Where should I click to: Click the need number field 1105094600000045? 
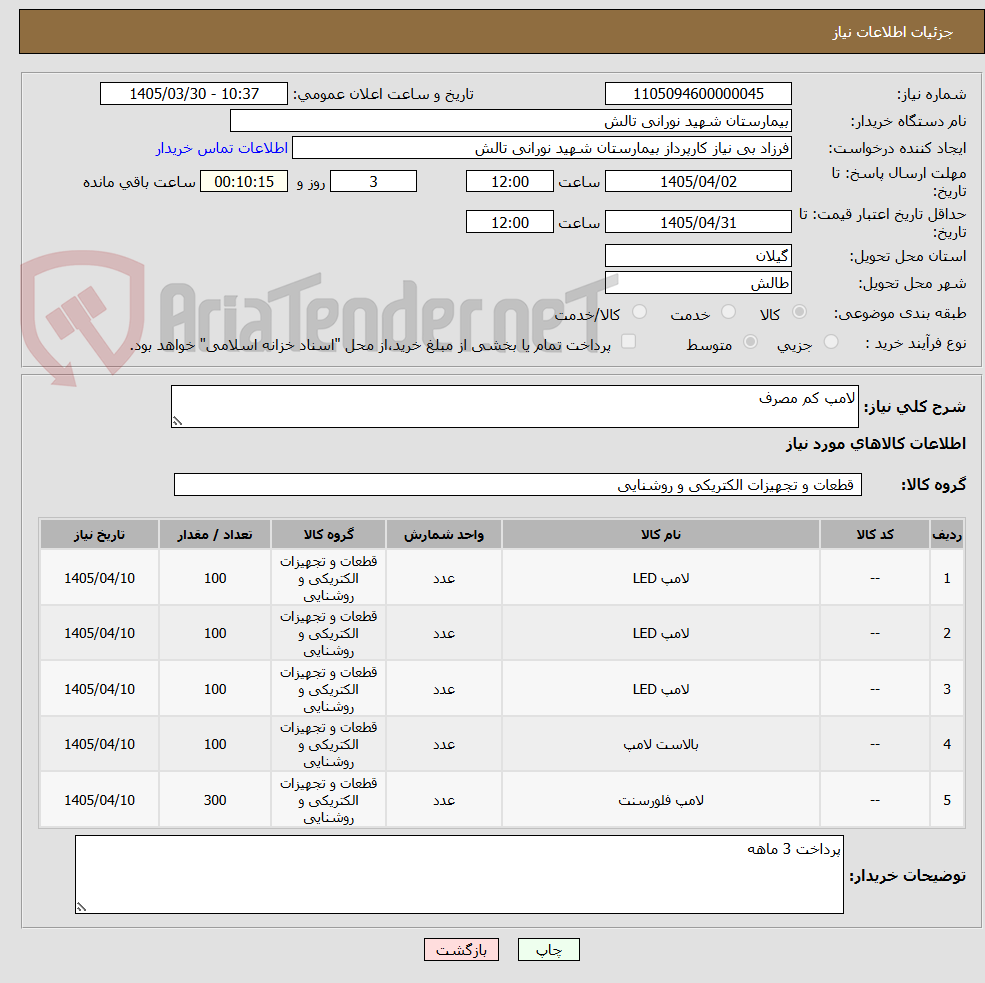(698, 94)
